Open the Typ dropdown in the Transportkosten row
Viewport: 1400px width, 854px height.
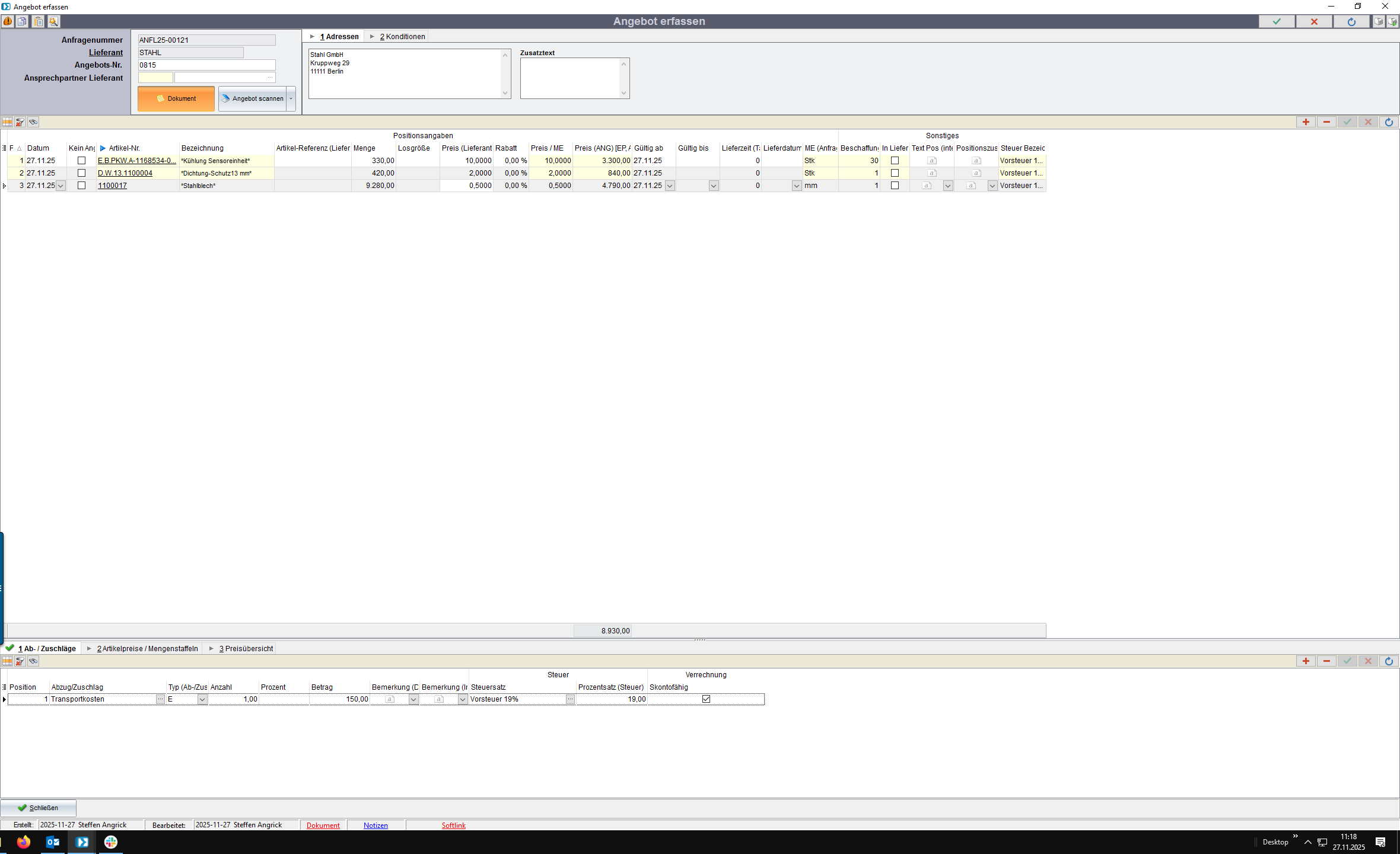[202, 700]
